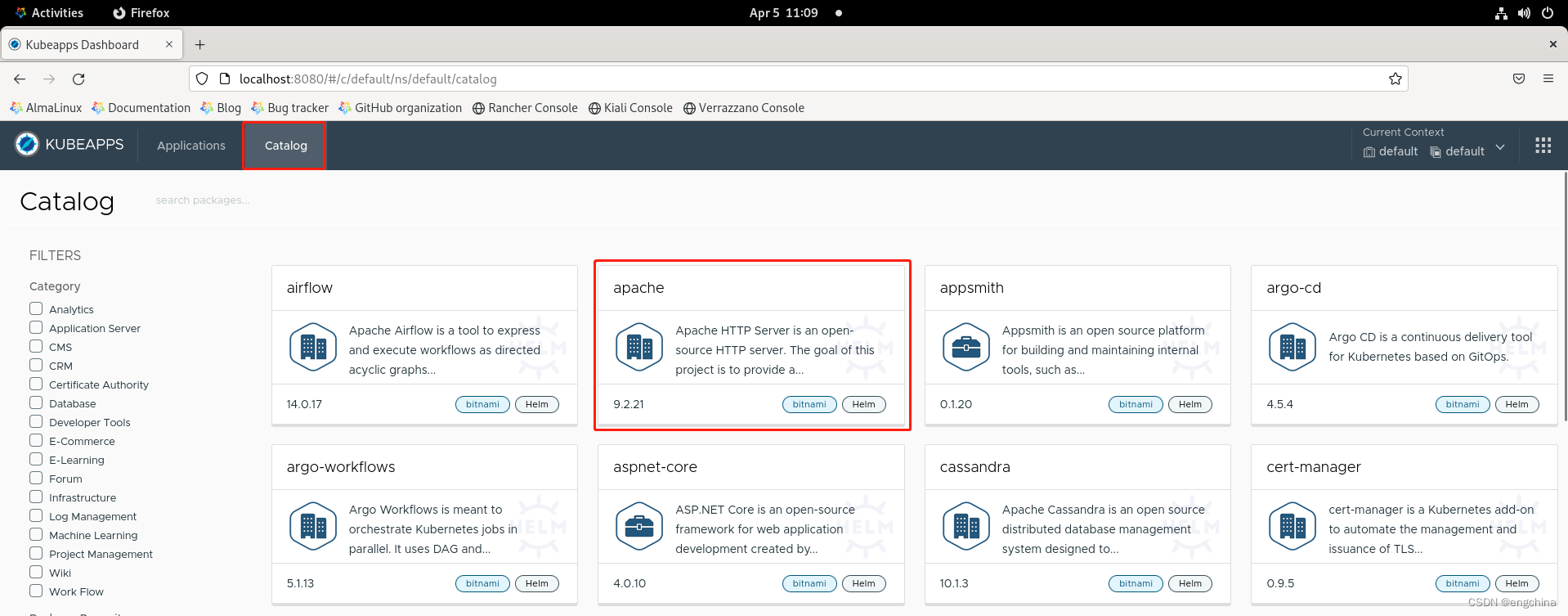
Task: Click the shield tracking protection icon
Action: click(x=202, y=79)
